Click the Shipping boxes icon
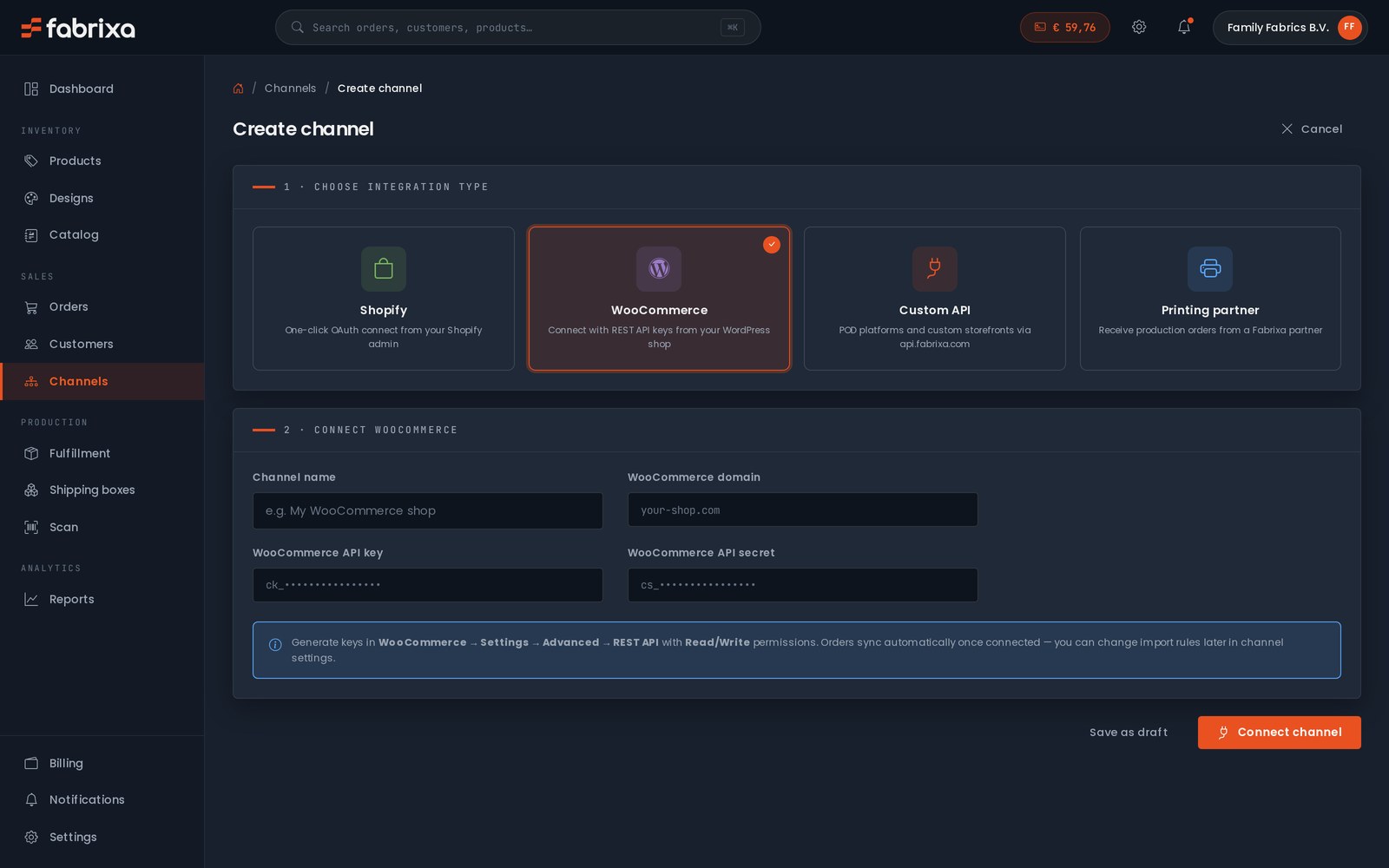This screenshot has width=1389, height=868. pos(31,490)
